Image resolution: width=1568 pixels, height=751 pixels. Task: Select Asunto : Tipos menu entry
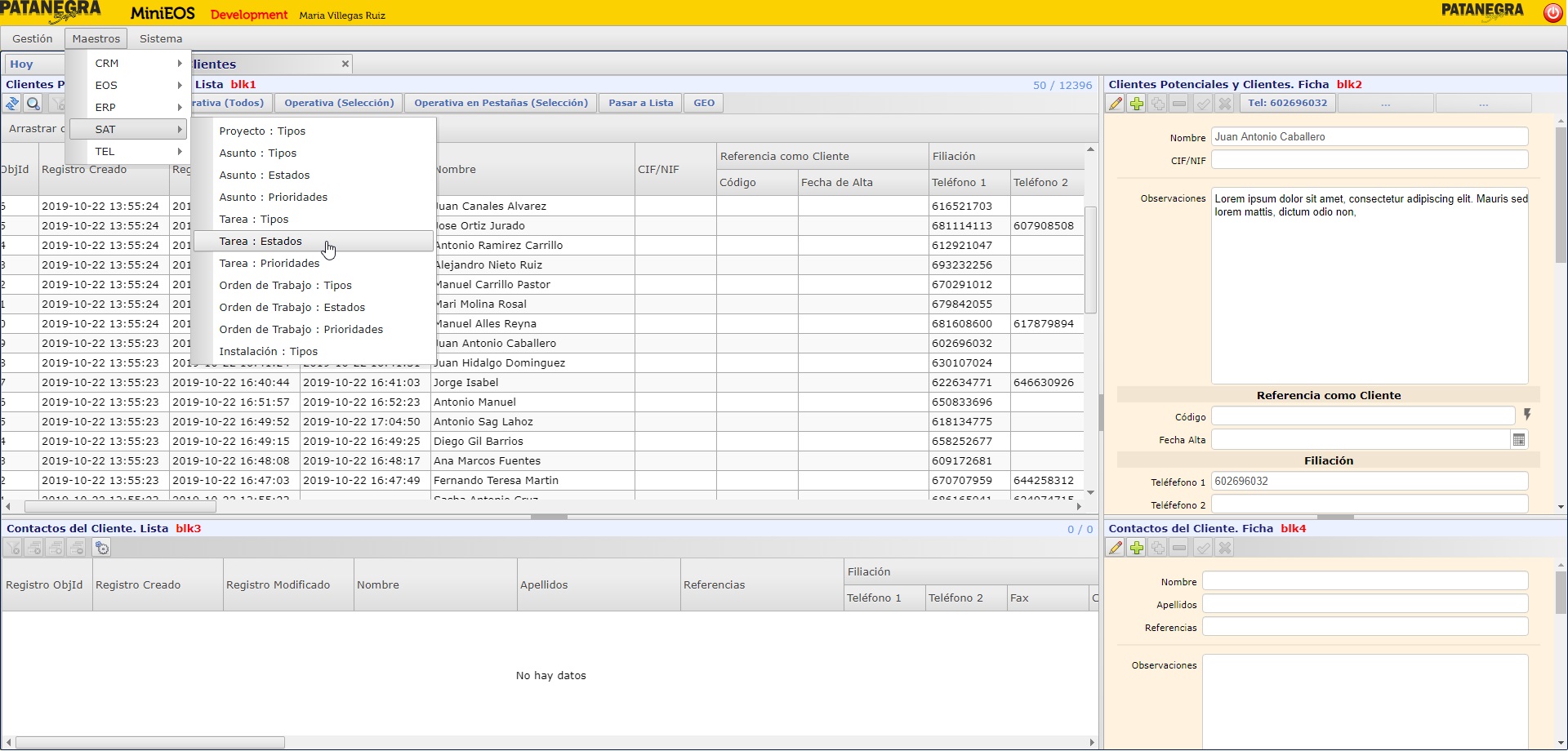point(314,153)
